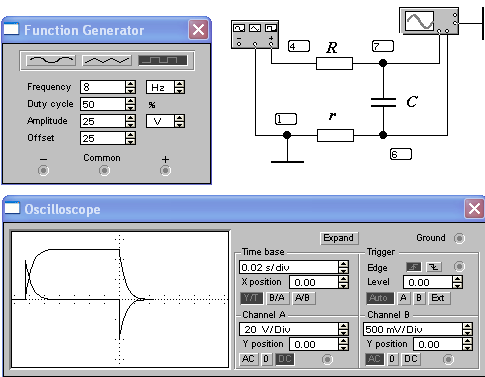The image size is (485, 377).
Task: Click the oscilloscope waveform display
Action: click(x=120, y=300)
